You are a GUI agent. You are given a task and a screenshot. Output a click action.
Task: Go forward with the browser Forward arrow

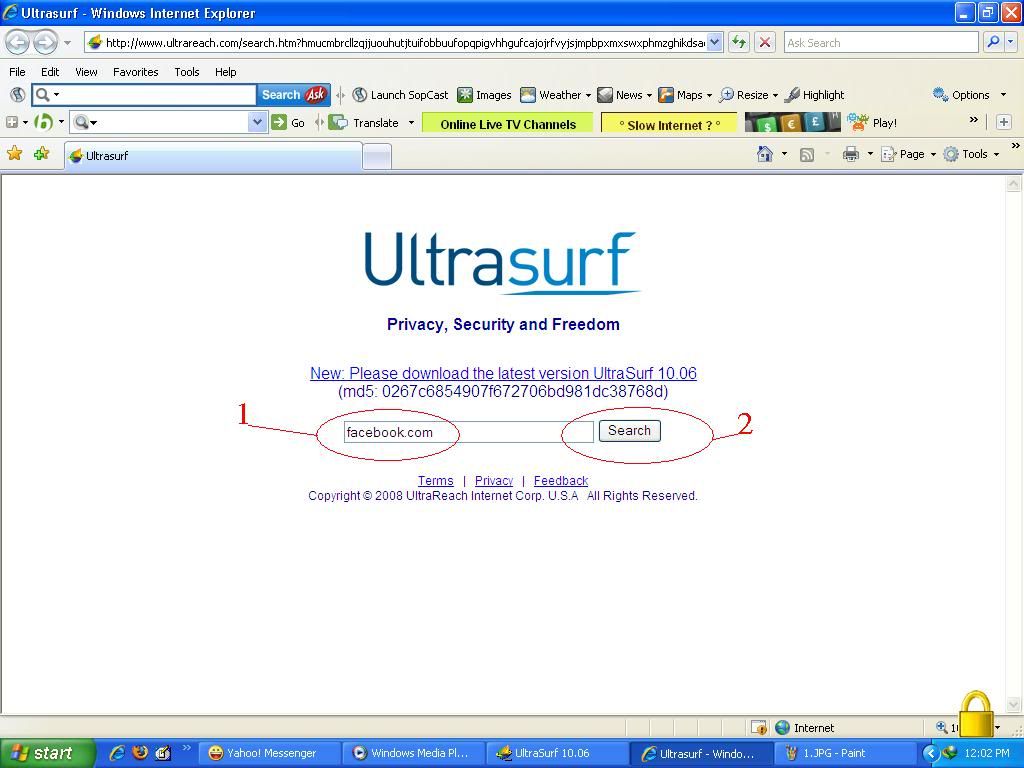(x=44, y=43)
